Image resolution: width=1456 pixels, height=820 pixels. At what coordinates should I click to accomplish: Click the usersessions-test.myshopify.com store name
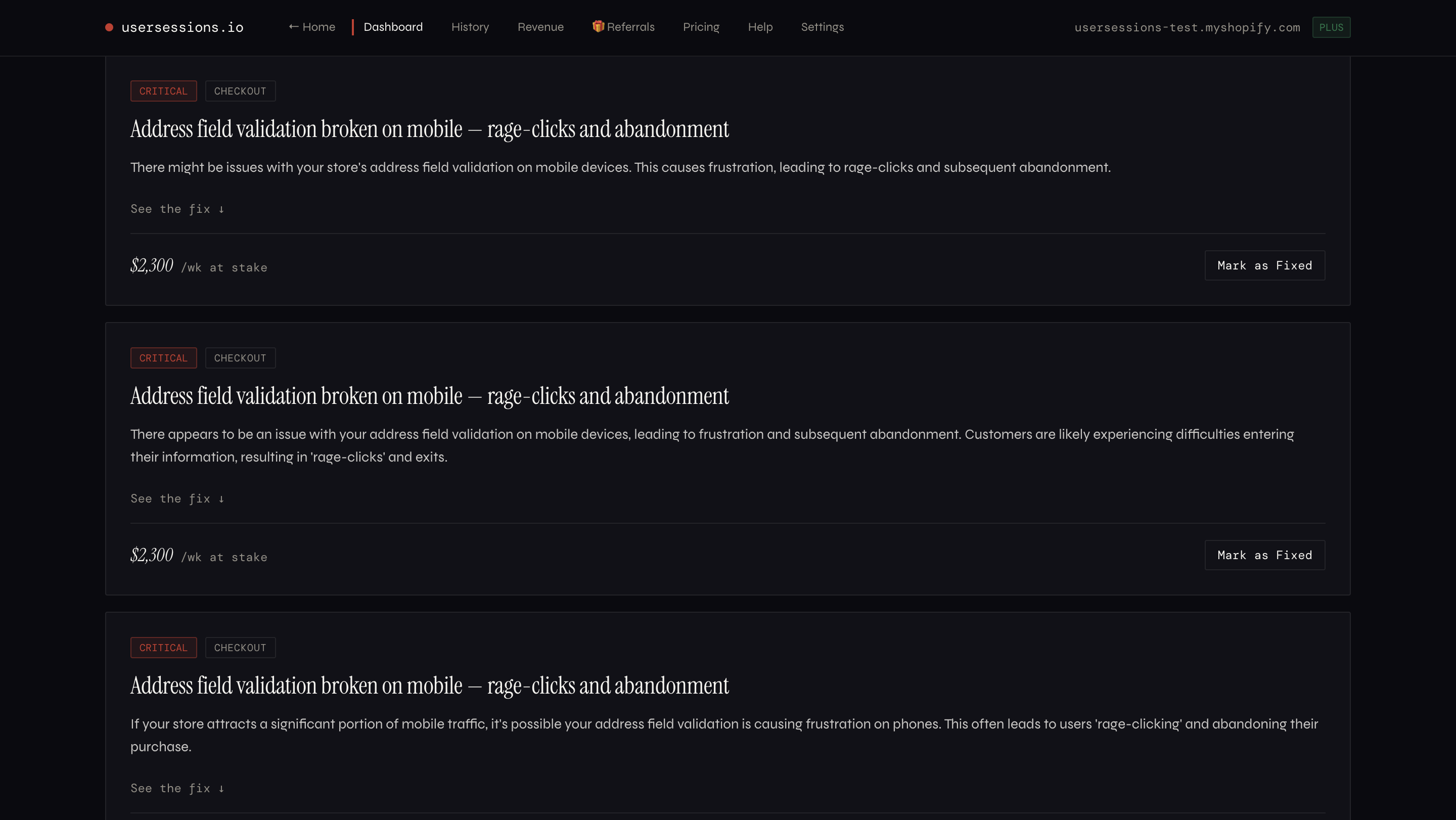pos(1187,27)
